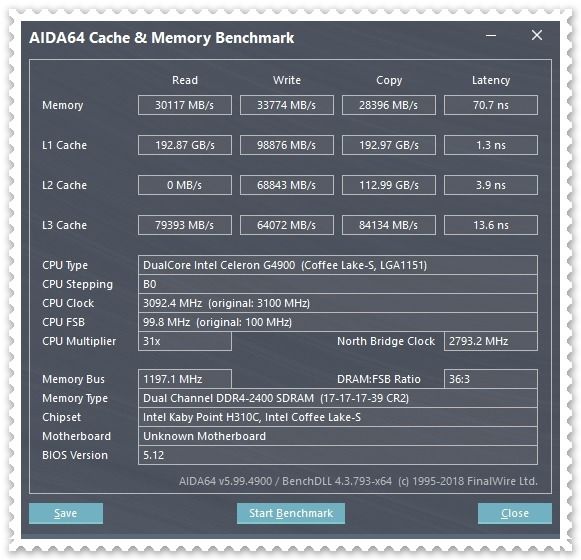Click the Chipset label
Viewport: 581px width, 560px height.
[x=61, y=417]
